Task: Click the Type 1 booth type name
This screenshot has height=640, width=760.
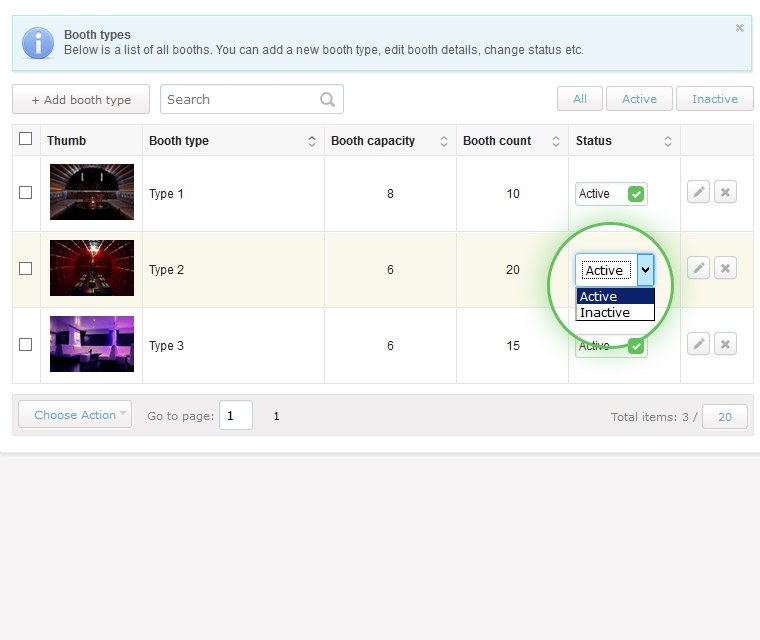Action: click(x=166, y=194)
